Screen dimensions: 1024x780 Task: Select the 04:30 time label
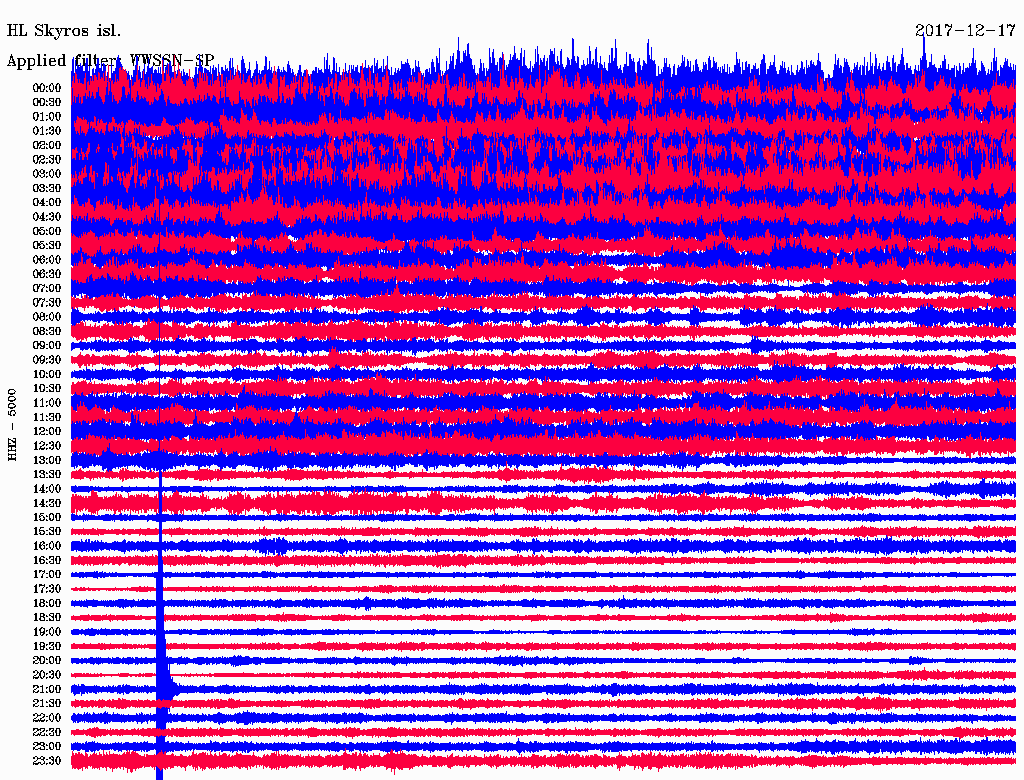pyautogui.click(x=47, y=217)
